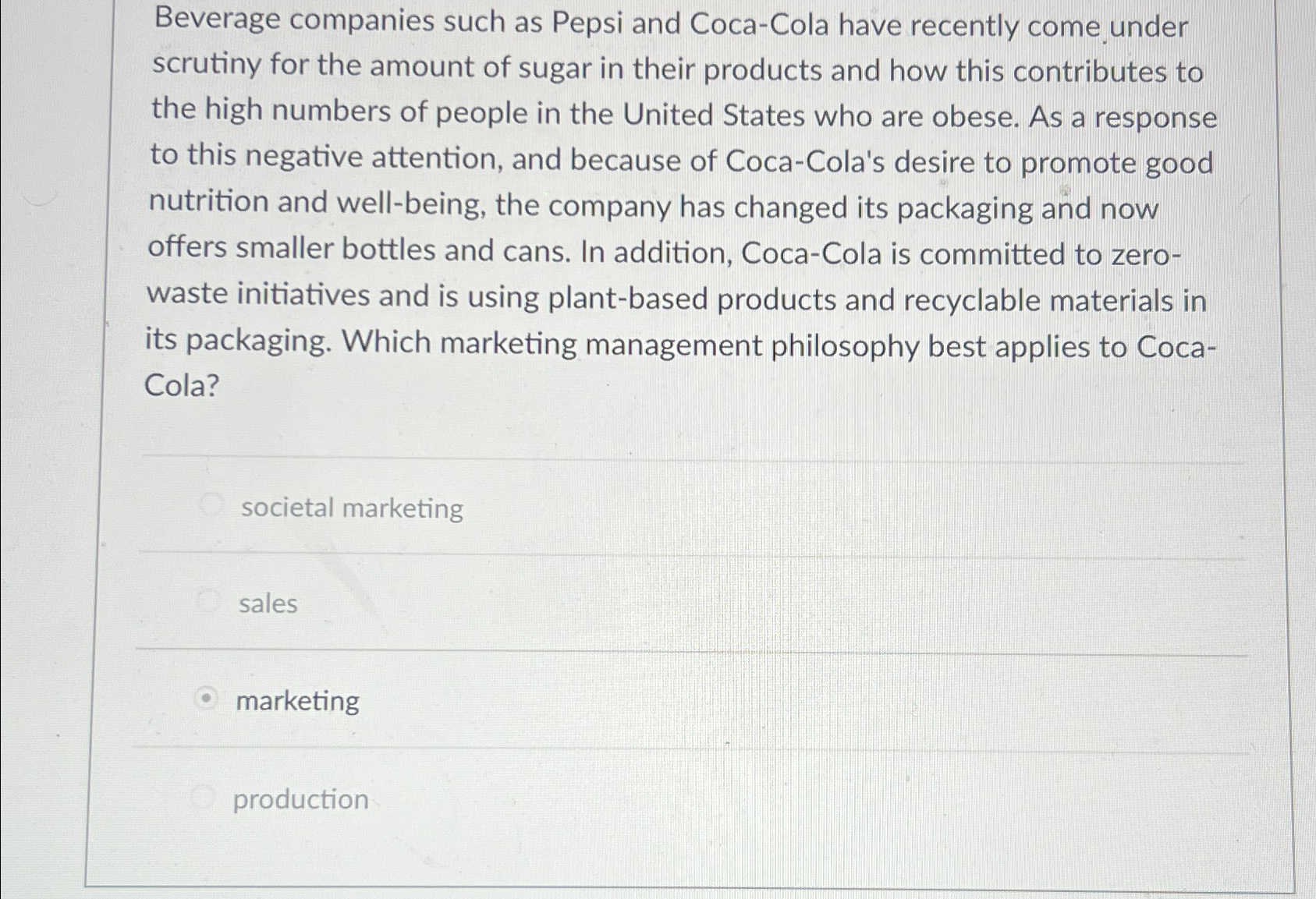Click the sales answer label

(x=266, y=603)
